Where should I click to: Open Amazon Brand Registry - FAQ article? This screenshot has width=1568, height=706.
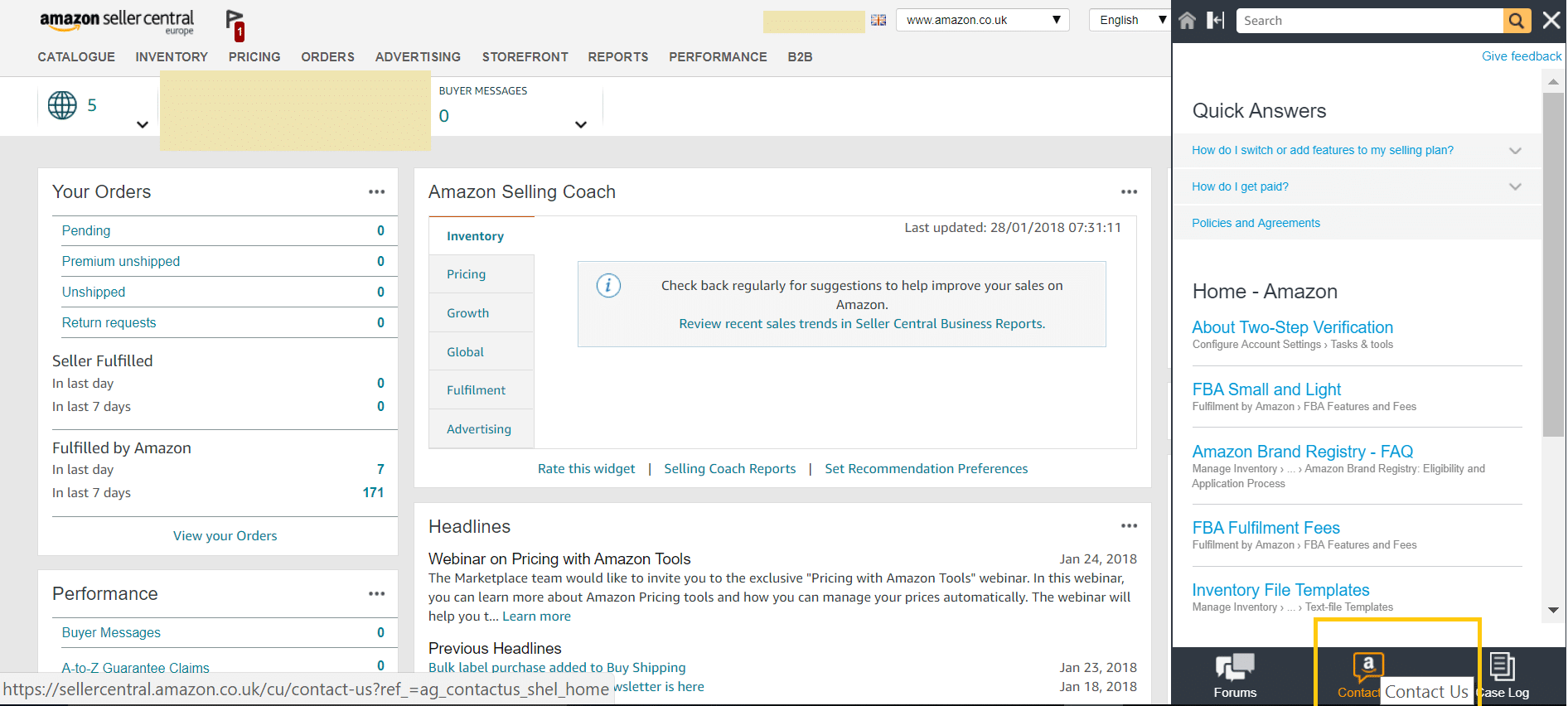click(x=1302, y=452)
